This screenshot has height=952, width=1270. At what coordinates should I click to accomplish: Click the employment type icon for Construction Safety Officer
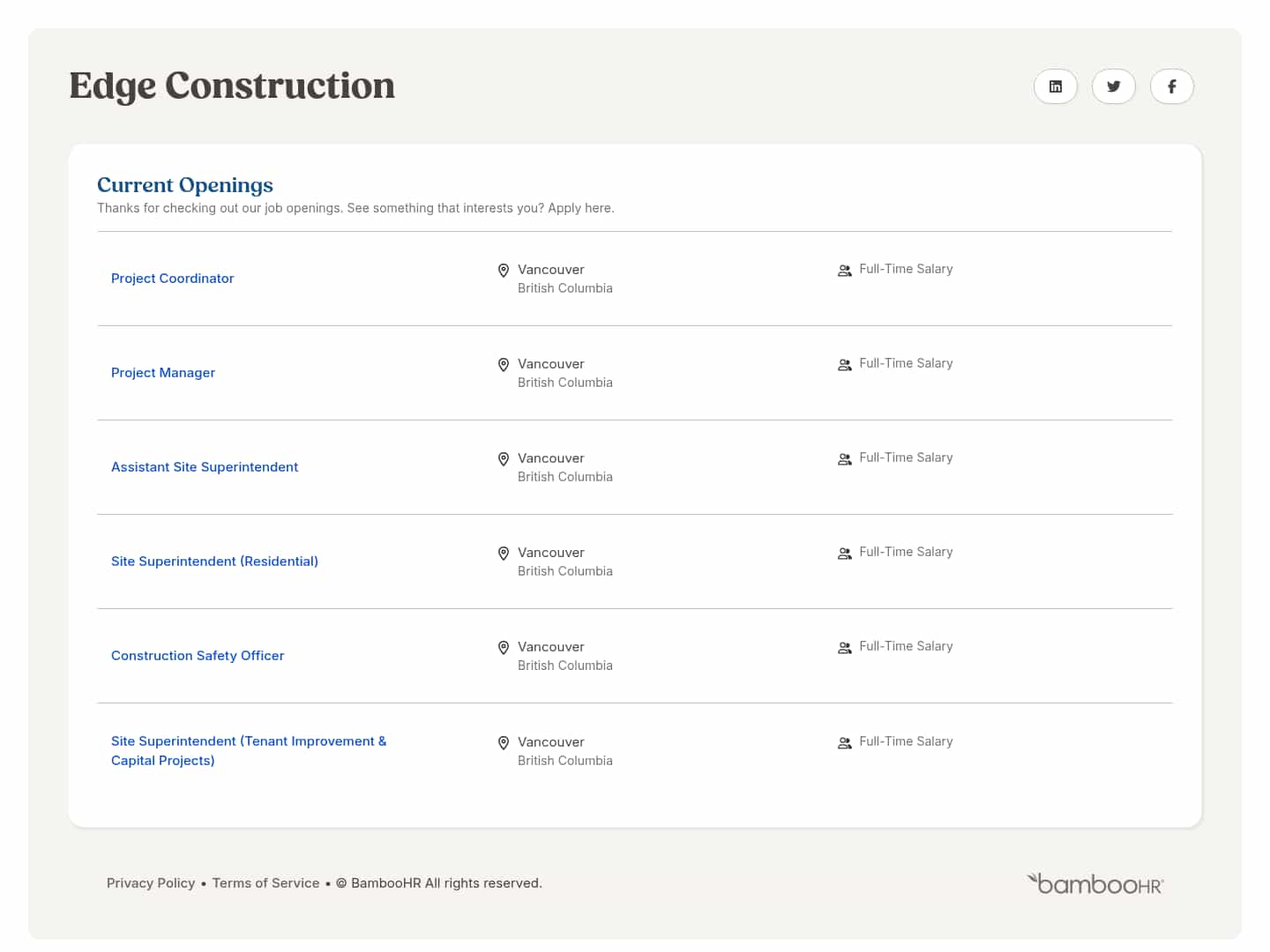click(x=844, y=647)
